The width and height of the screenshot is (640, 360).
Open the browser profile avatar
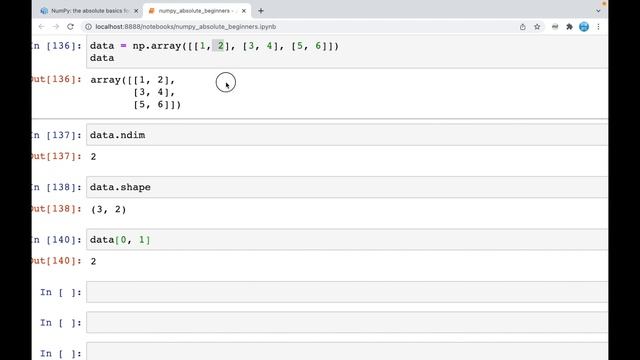pyautogui.click(x=584, y=27)
